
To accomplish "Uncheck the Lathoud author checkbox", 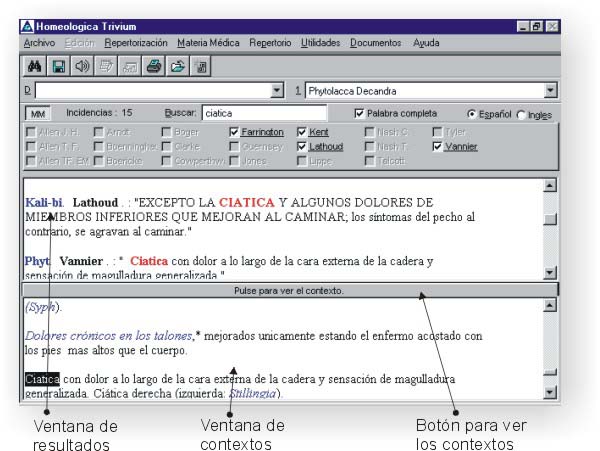I will 302,147.
